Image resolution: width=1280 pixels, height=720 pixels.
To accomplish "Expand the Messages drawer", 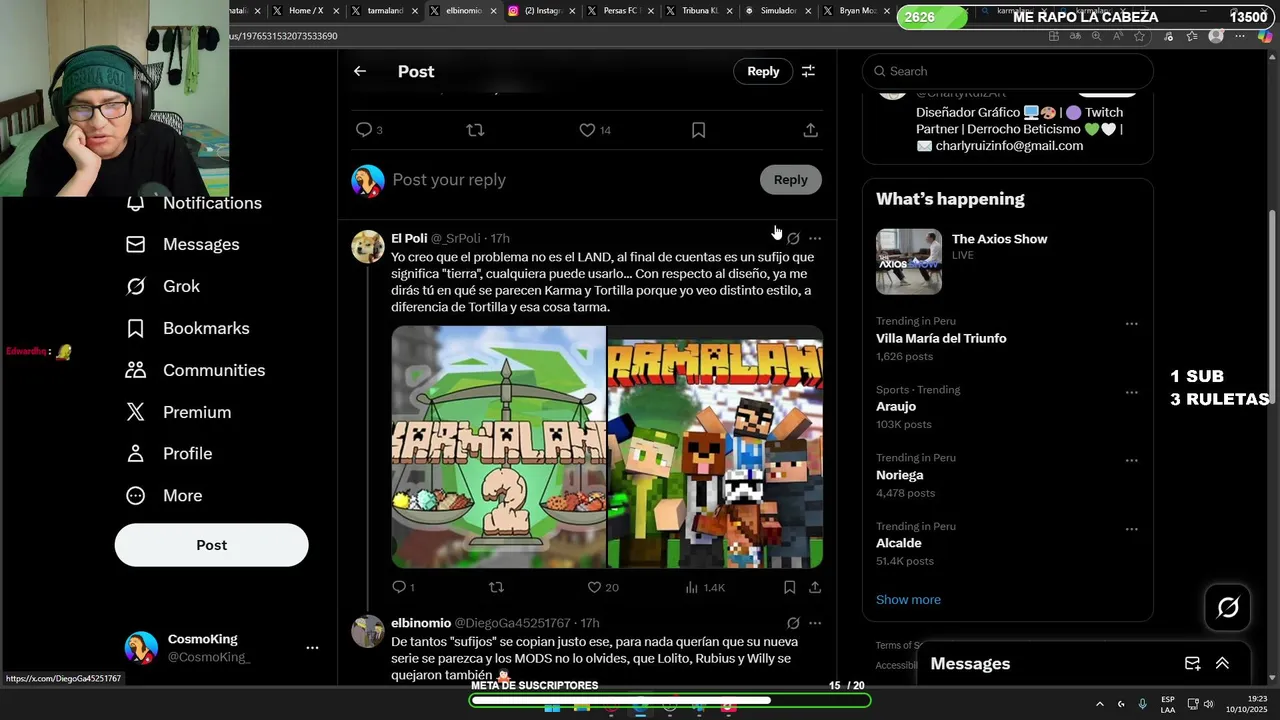I will pyautogui.click(x=1222, y=664).
